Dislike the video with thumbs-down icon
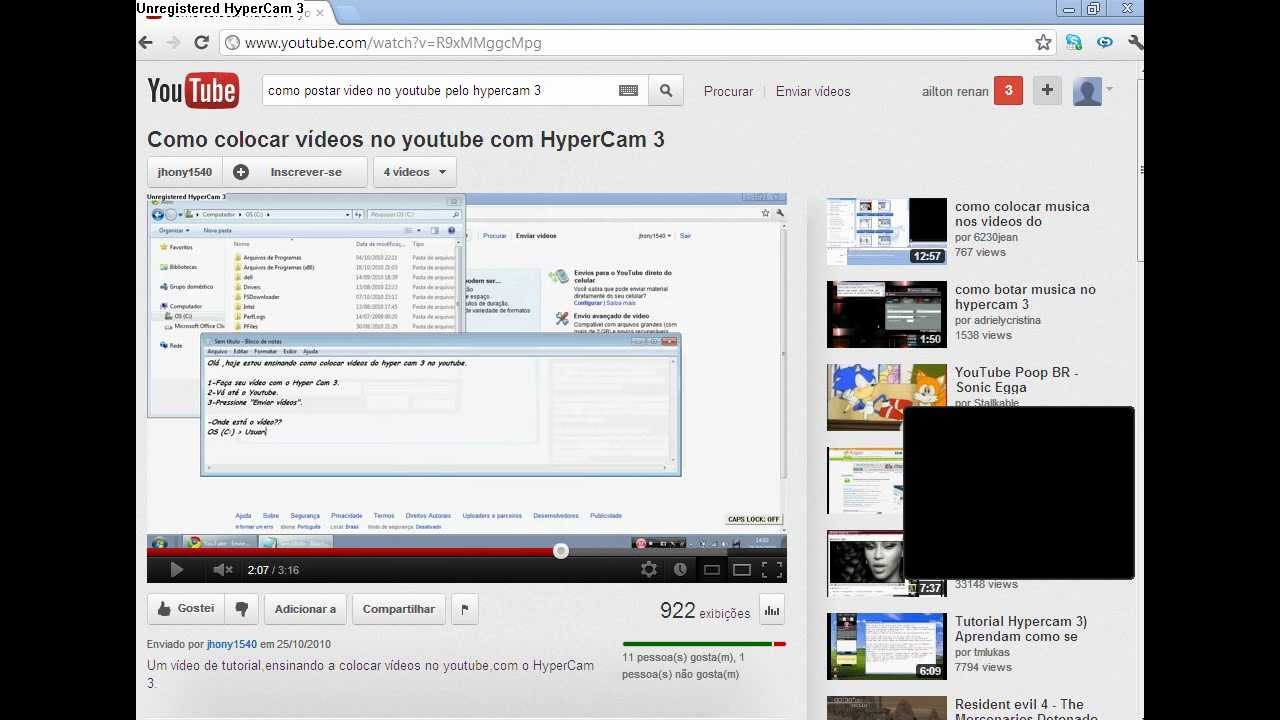 pyautogui.click(x=241, y=609)
